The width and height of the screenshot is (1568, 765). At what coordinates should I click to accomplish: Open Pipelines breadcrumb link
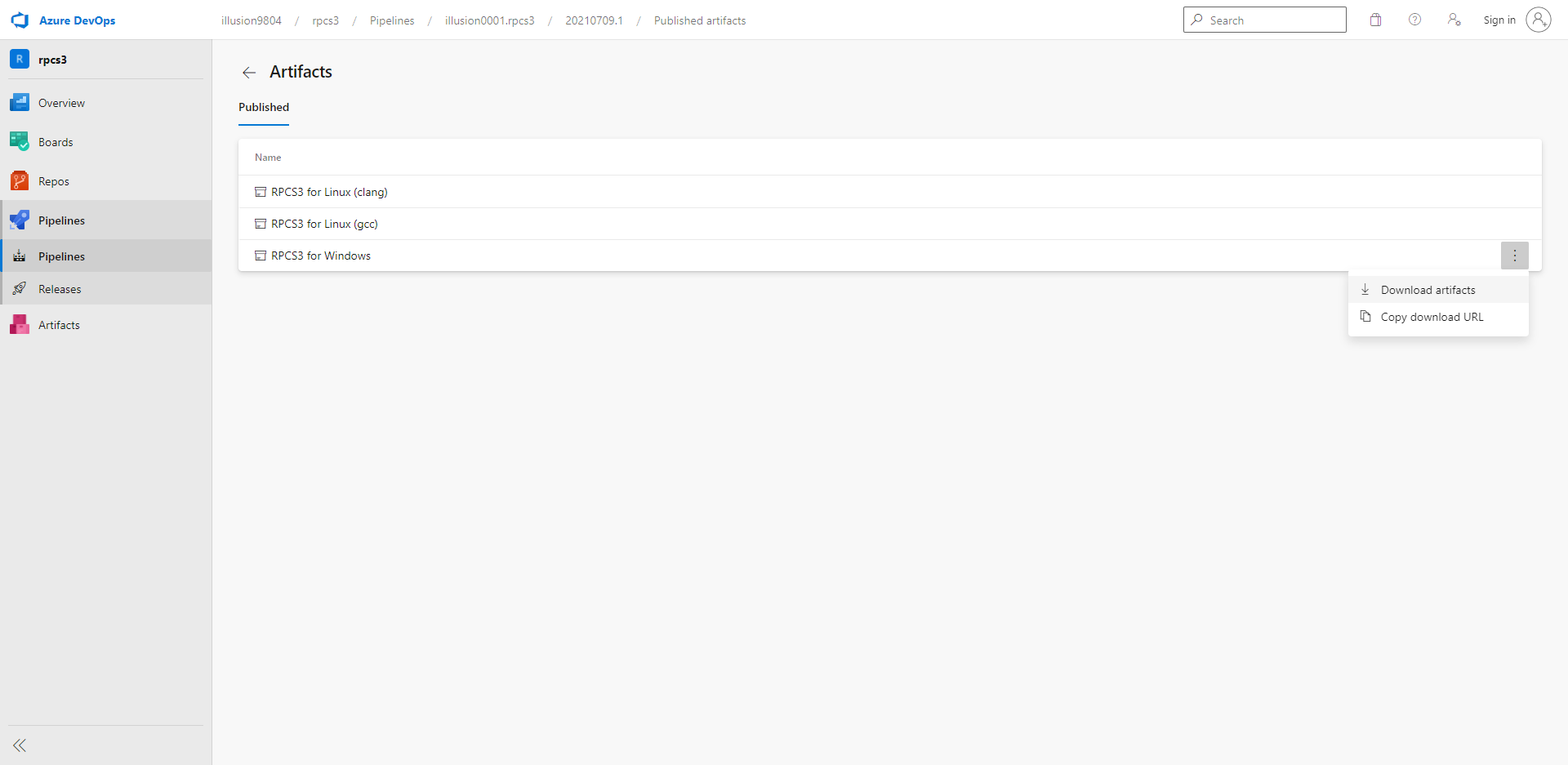click(392, 20)
